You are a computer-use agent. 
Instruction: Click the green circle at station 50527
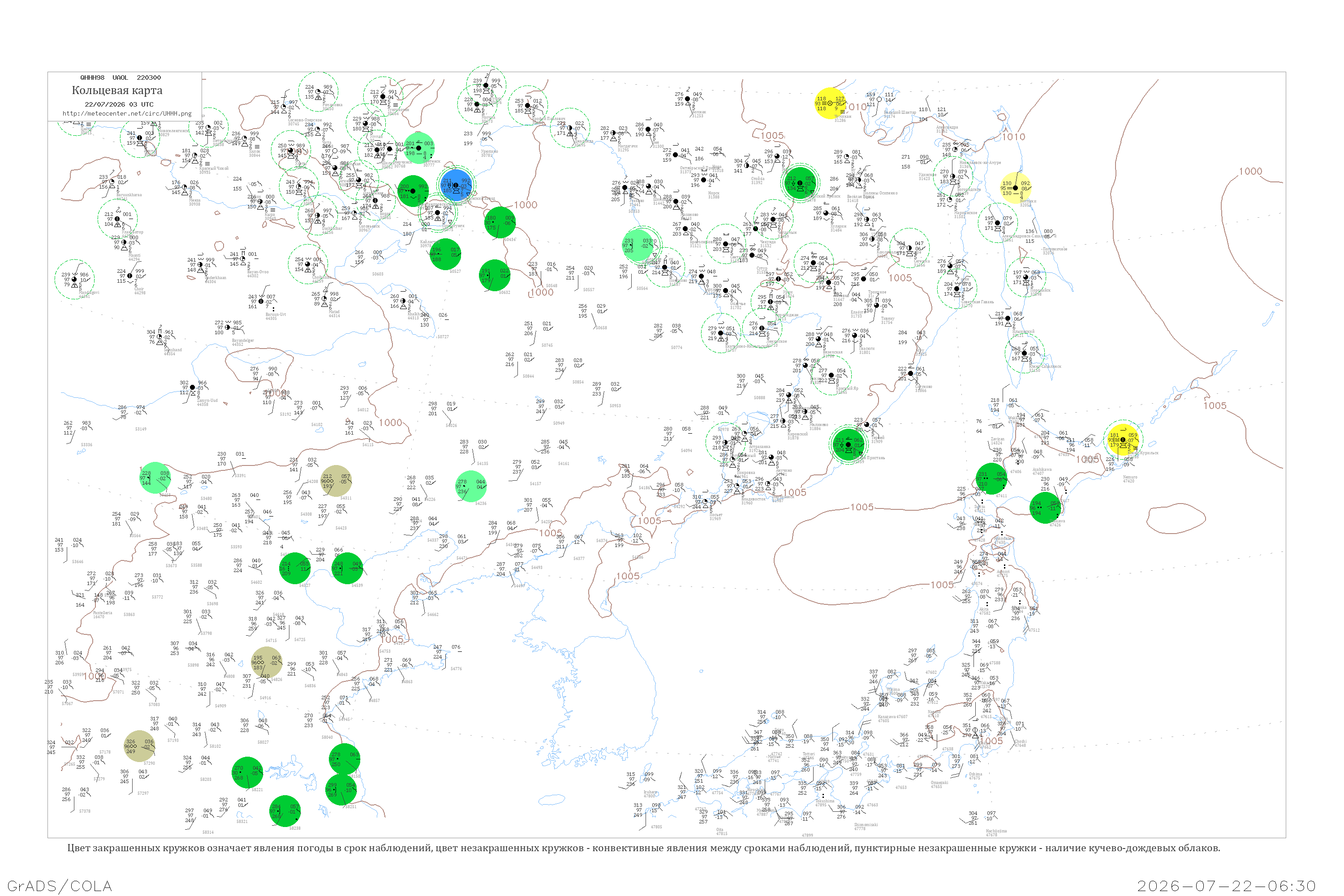click(445, 254)
